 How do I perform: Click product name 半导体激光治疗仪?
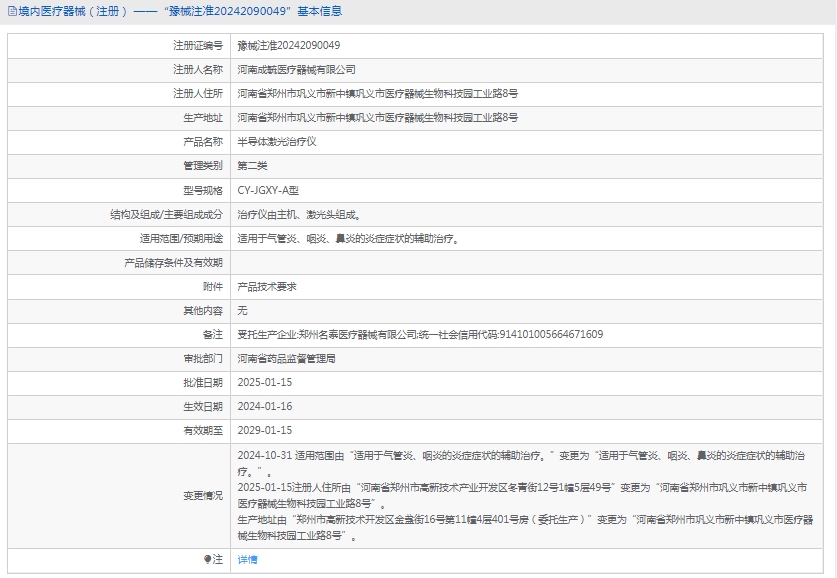coord(276,142)
